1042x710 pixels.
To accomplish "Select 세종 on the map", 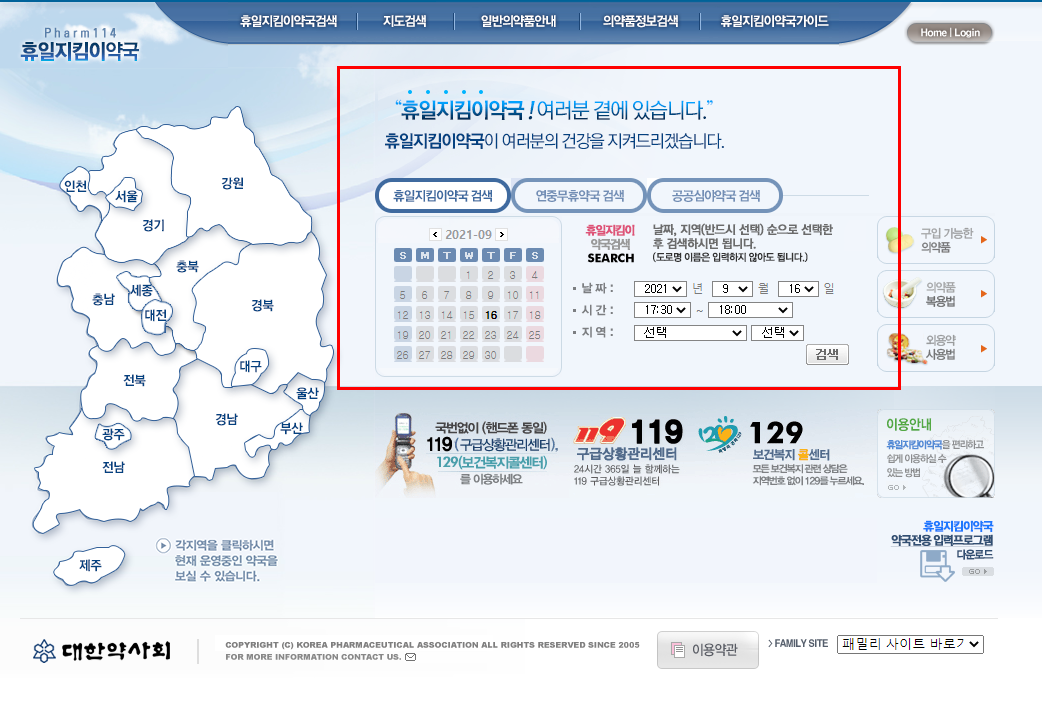I will 141,291.
